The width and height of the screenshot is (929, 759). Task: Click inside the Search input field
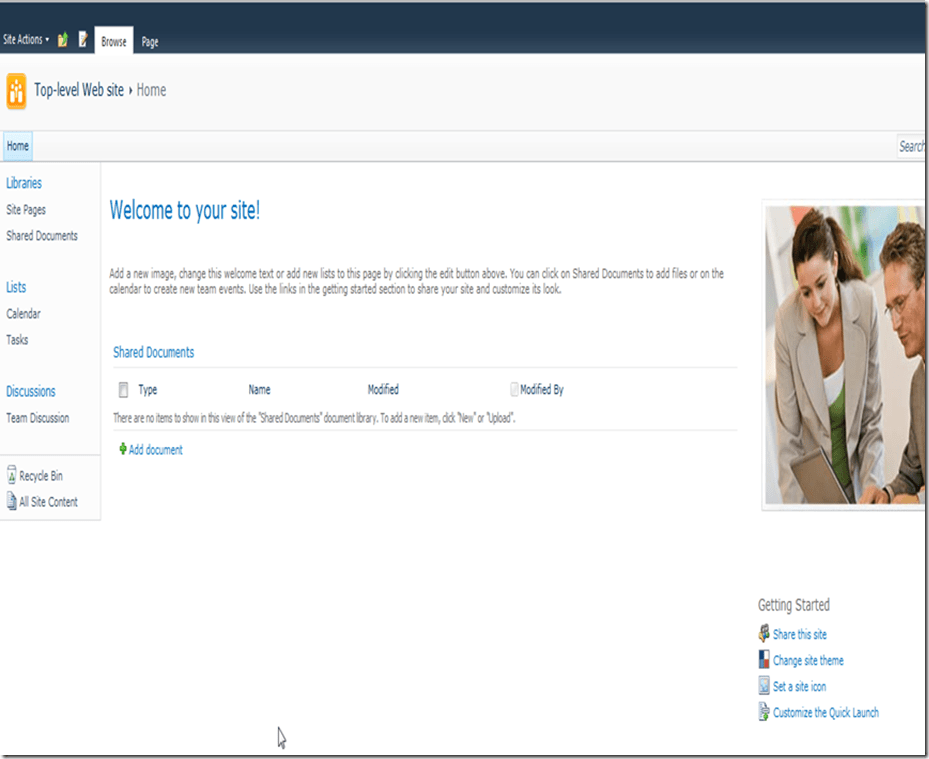tap(911, 146)
